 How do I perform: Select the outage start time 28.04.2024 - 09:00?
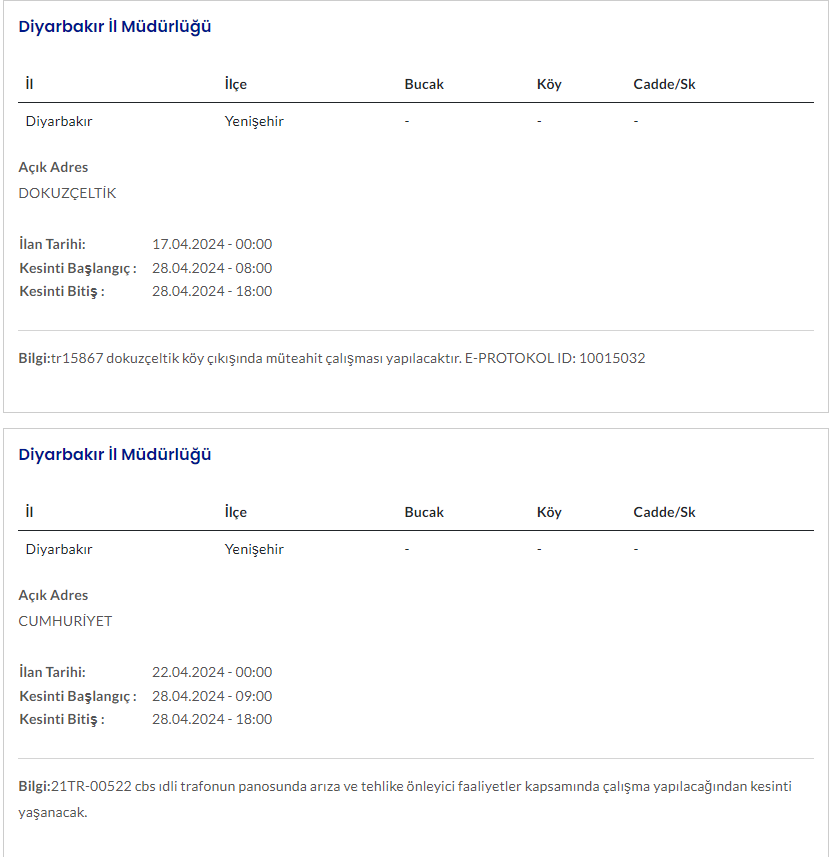212,696
